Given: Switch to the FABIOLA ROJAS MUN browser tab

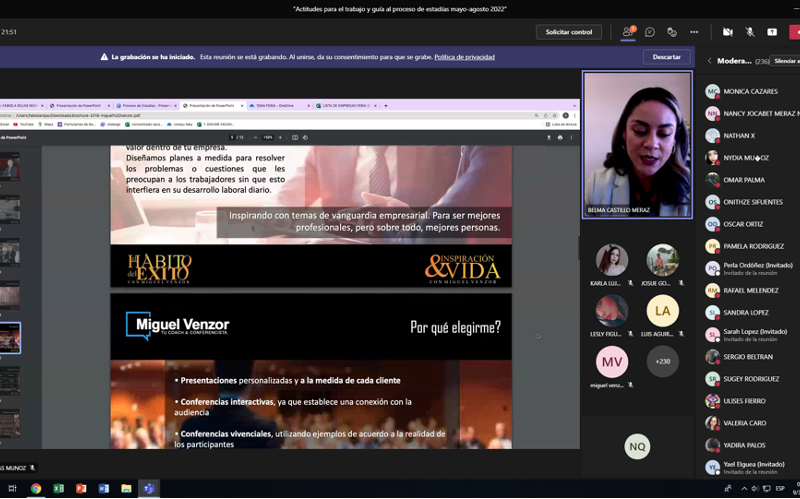Looking at the screenshot, I should pyautogui.click(x=21, y=106).
